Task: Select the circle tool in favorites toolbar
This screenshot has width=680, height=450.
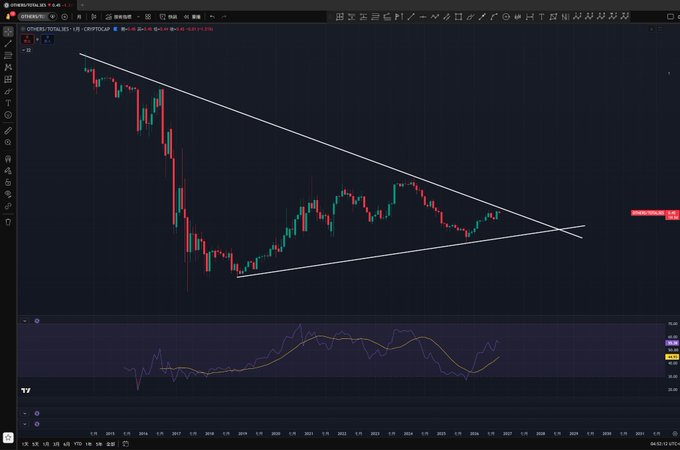Action: click(506, 16)
